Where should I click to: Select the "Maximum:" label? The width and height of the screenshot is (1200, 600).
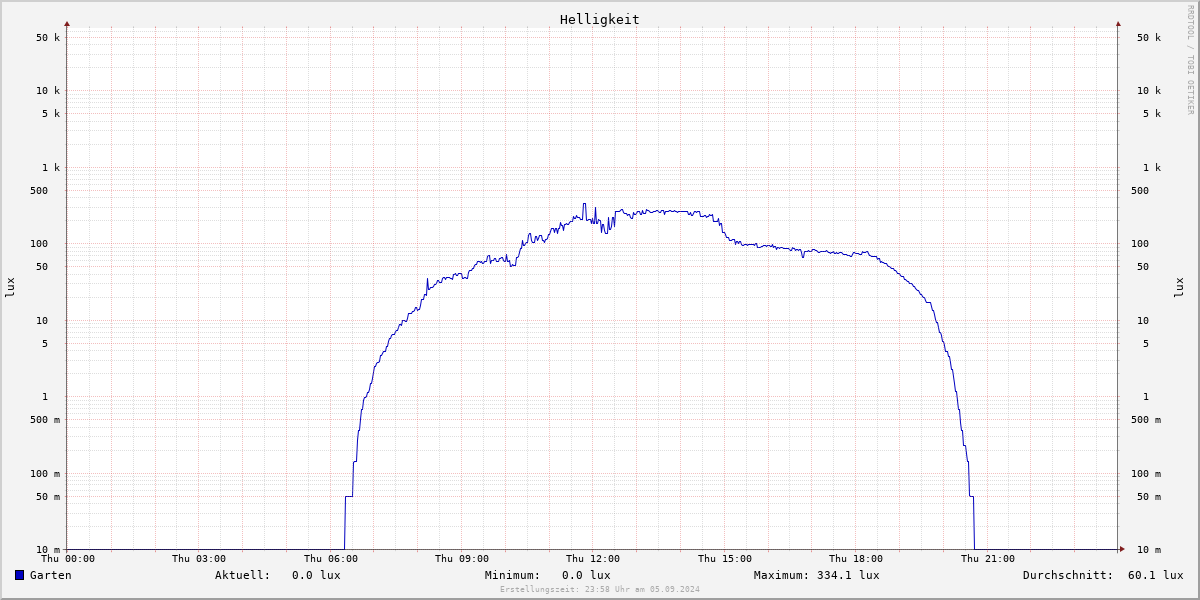click(782, 575)
